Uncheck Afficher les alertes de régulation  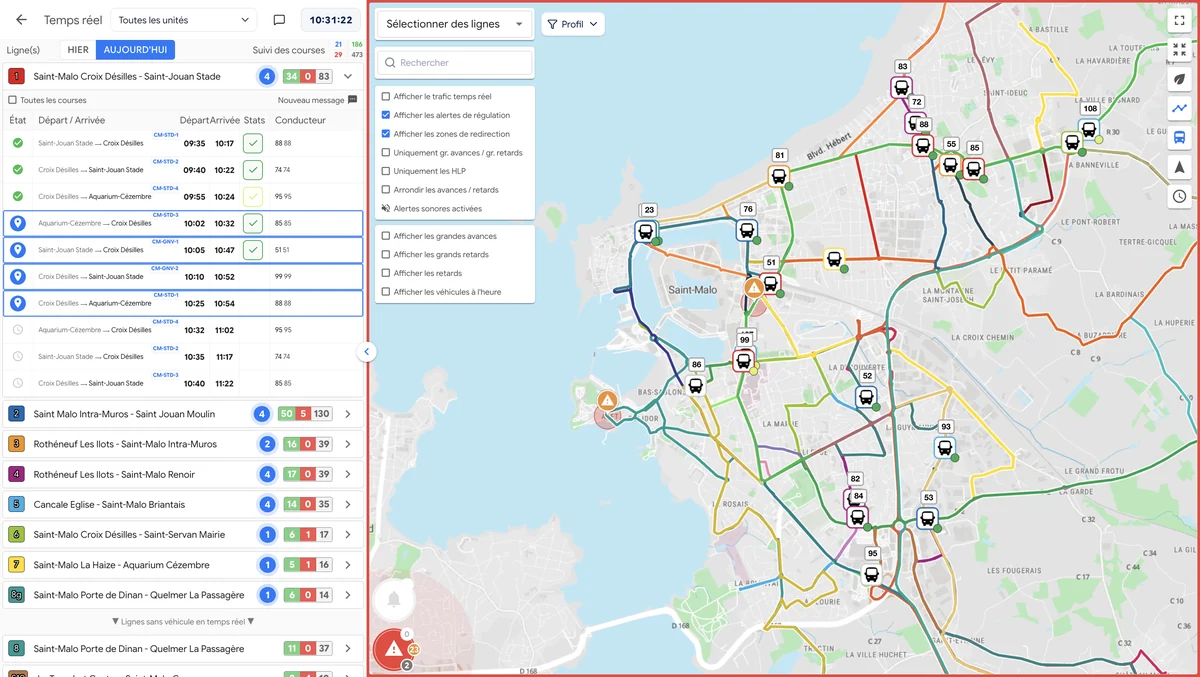[x=386, y=115]
